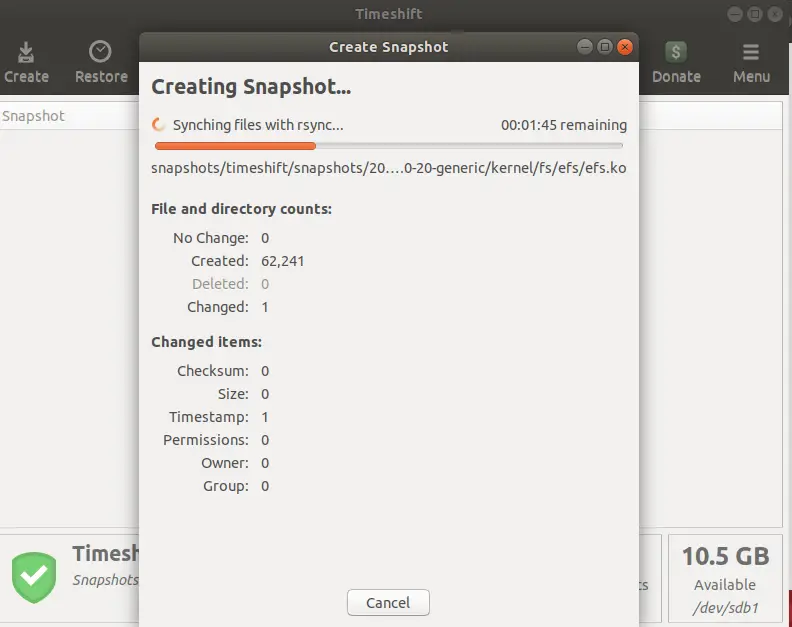The image size is (792, 627).
Task: Click the Create Snapshot dialog title bar
Action: click(389, 47)
